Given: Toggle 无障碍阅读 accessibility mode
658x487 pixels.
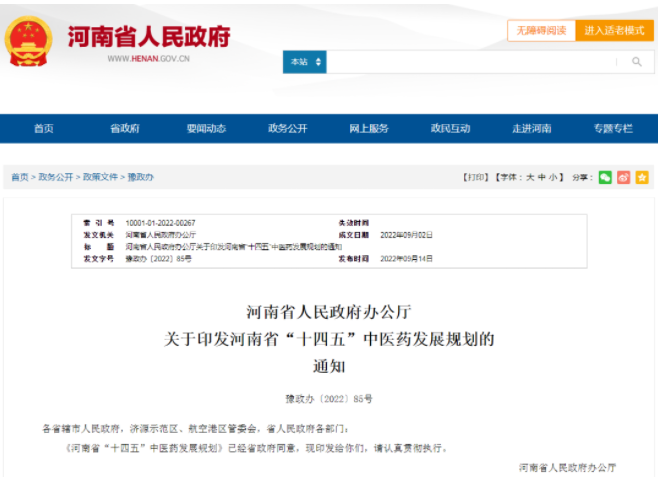Looking at the screenshot, I should (x=541, y=31).
